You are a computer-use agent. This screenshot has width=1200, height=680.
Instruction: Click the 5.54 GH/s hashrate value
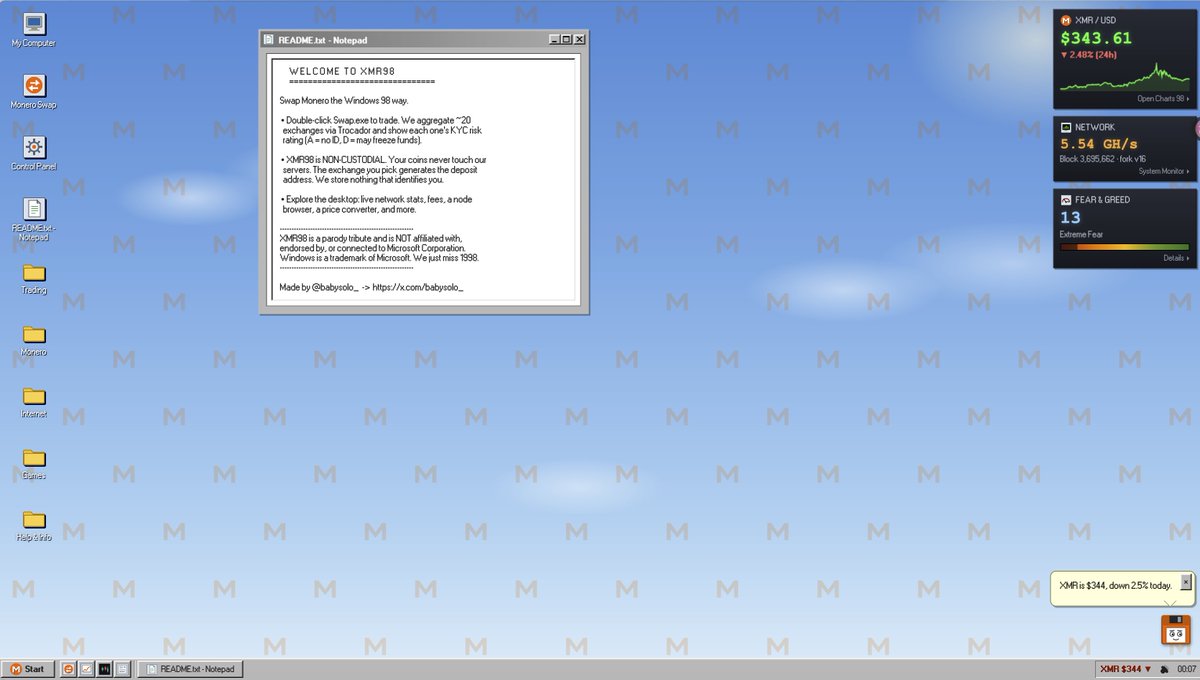(1100, 145)
